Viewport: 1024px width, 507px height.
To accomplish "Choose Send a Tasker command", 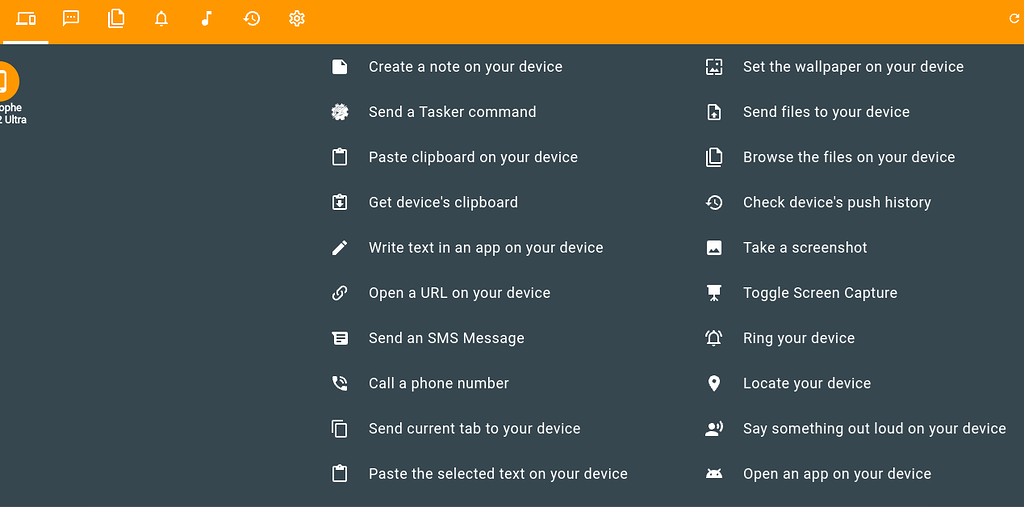I will pos(453,112).
